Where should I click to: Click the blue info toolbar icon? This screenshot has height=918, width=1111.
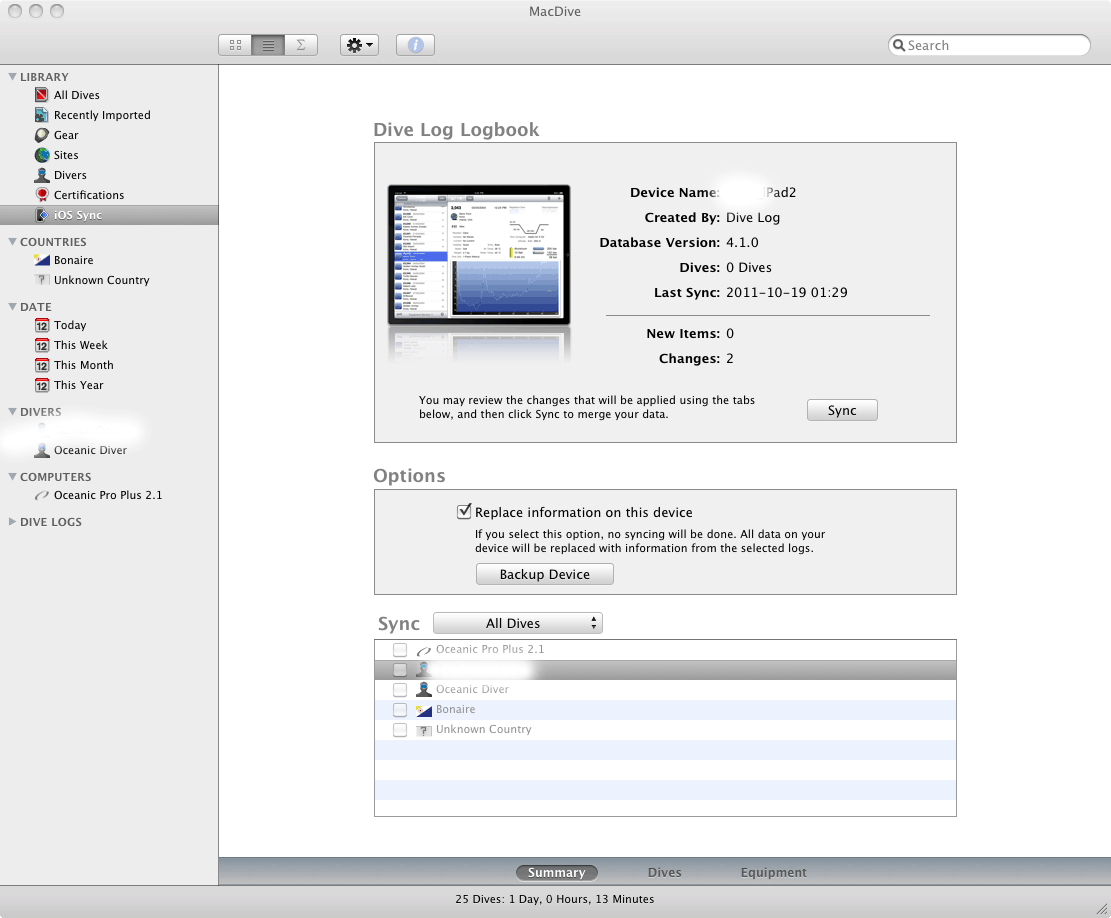415,45
